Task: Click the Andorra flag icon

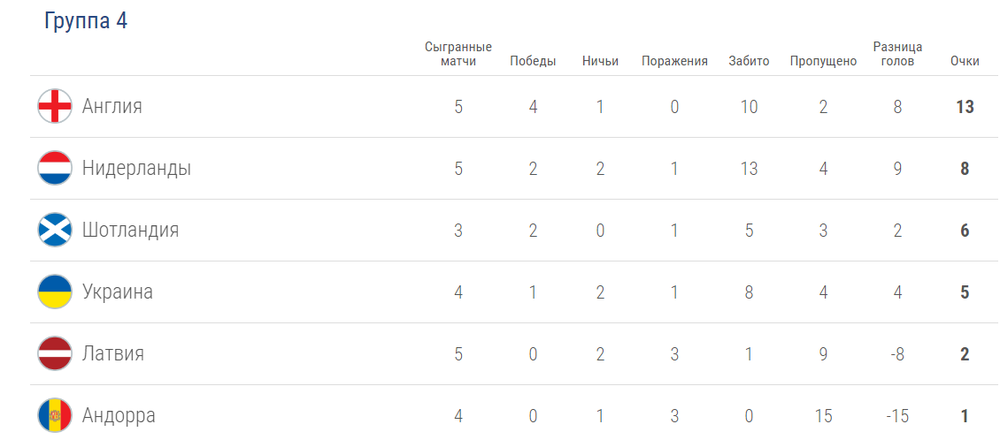Action: coord(54,415)
